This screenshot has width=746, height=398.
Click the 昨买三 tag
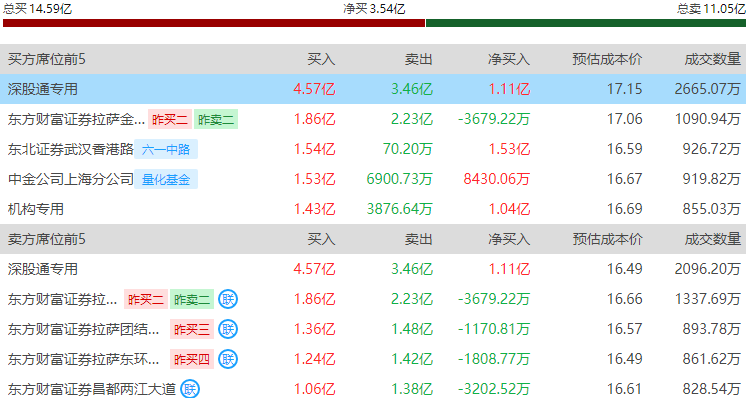tap(192, 329)
